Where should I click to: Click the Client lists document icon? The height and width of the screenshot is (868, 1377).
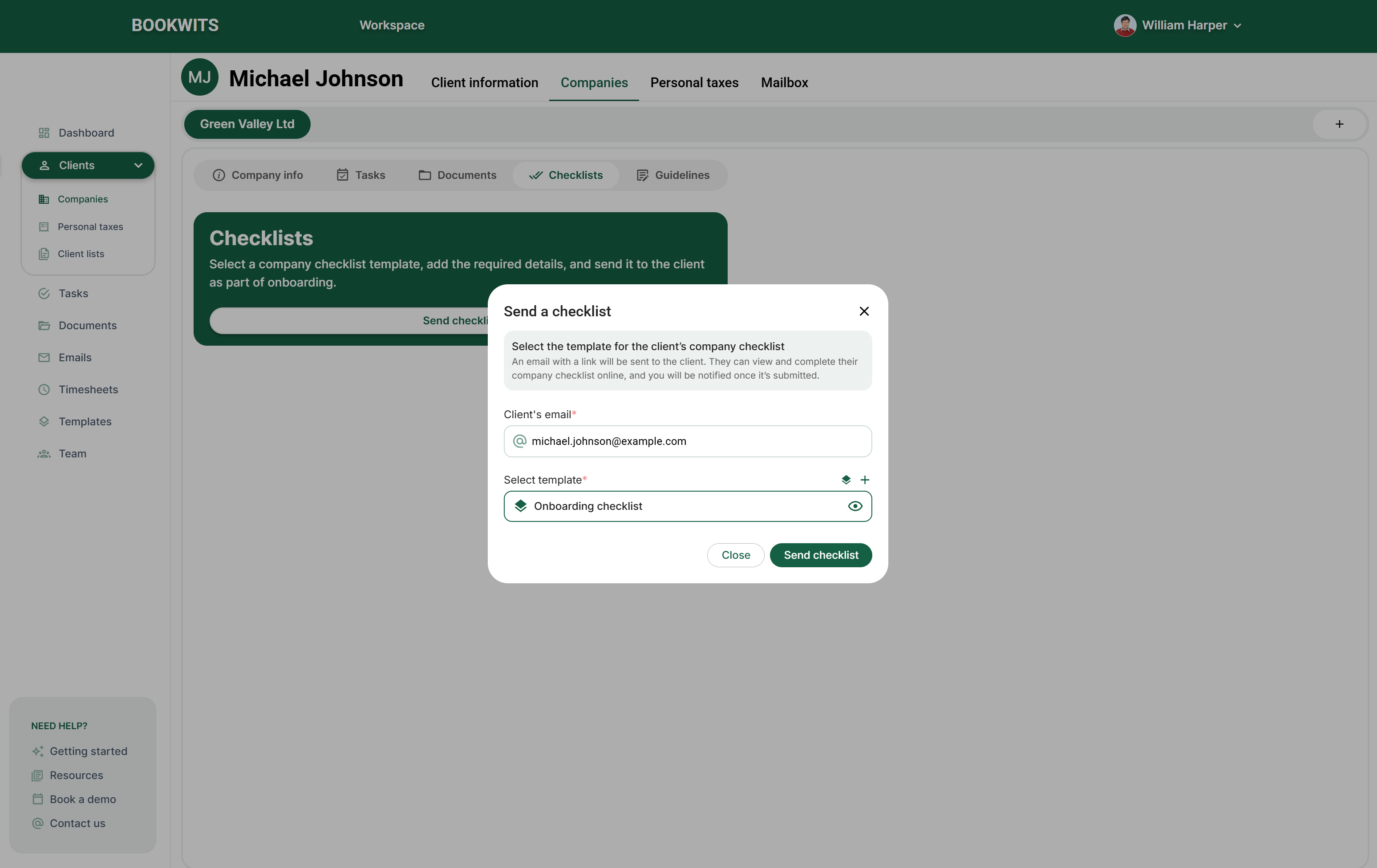[44, 254]
